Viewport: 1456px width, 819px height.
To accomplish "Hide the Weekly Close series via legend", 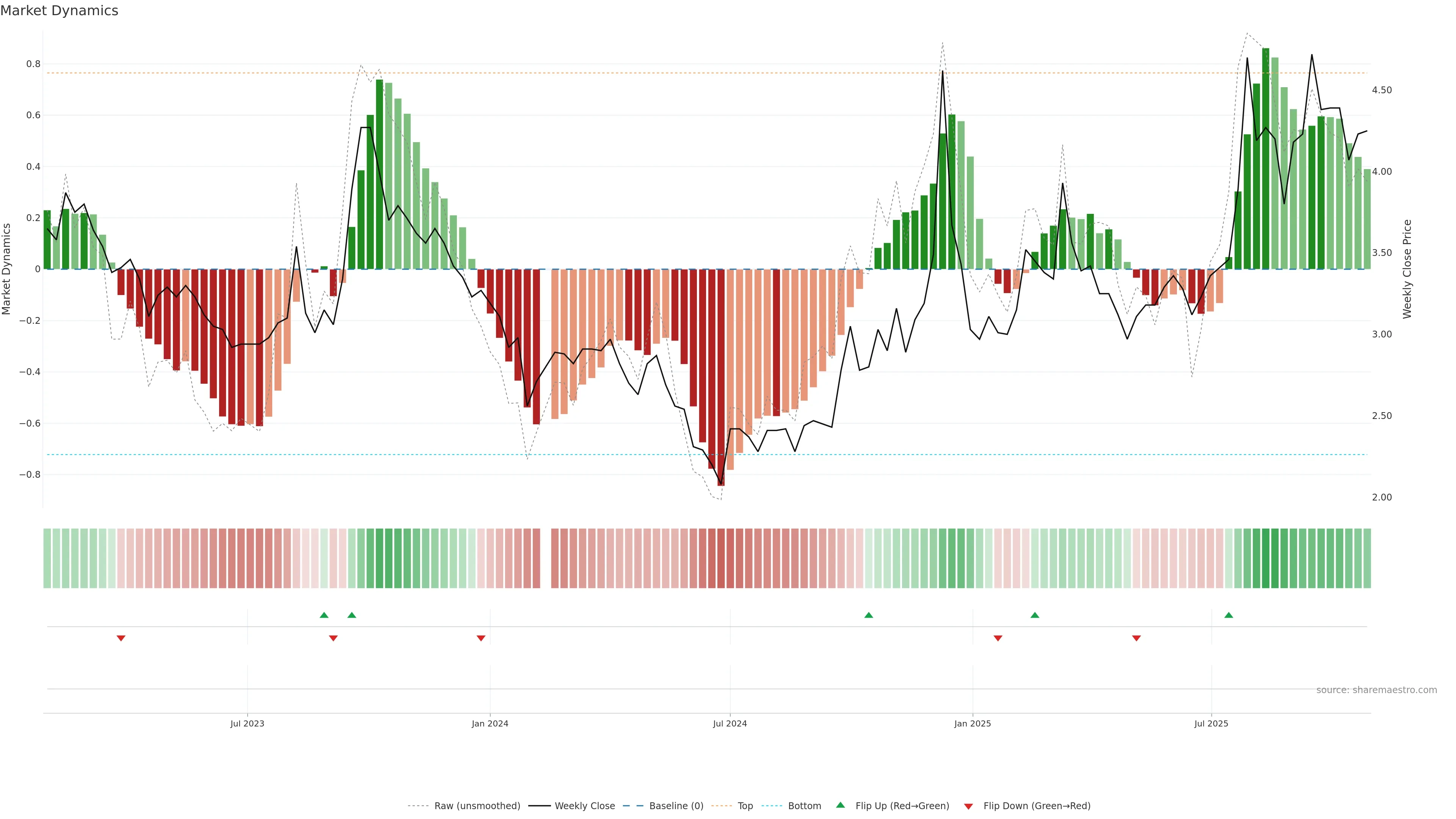I will (584, 806).
